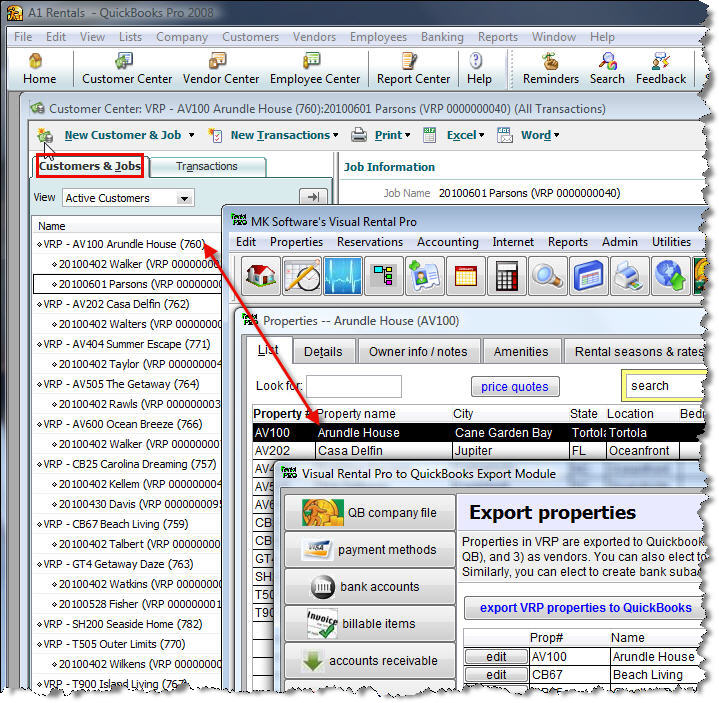Click the Word icon in Customer Center

[505, 135]
